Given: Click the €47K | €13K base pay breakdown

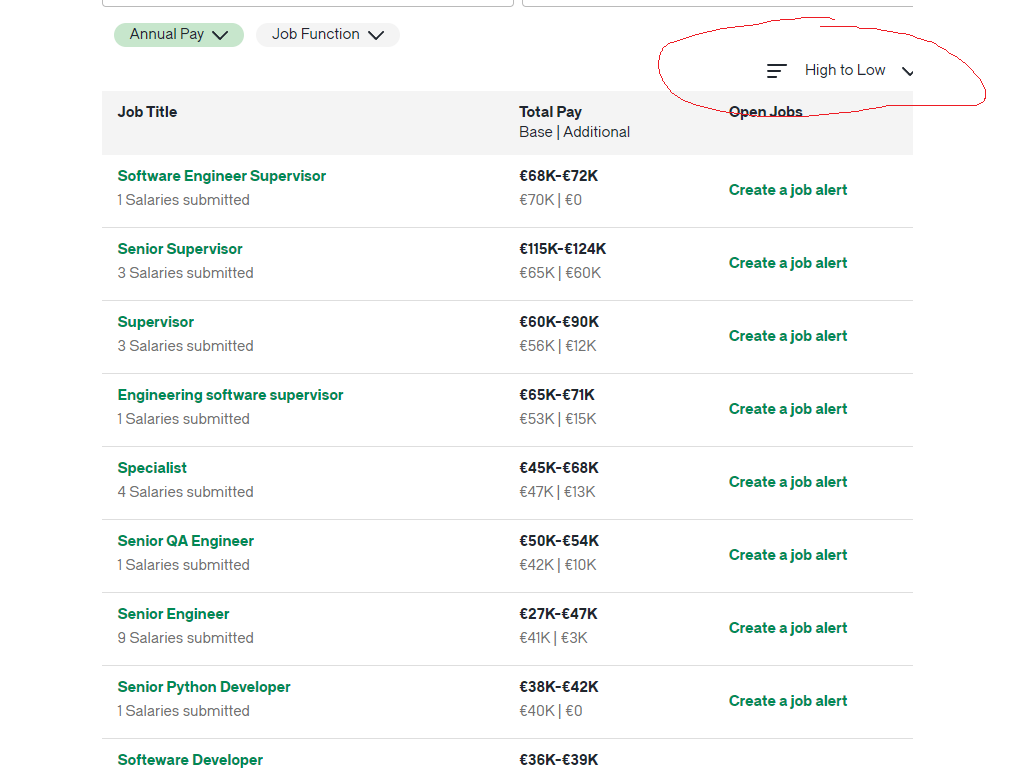Looking at the screenshot, I should coord(557,492).
